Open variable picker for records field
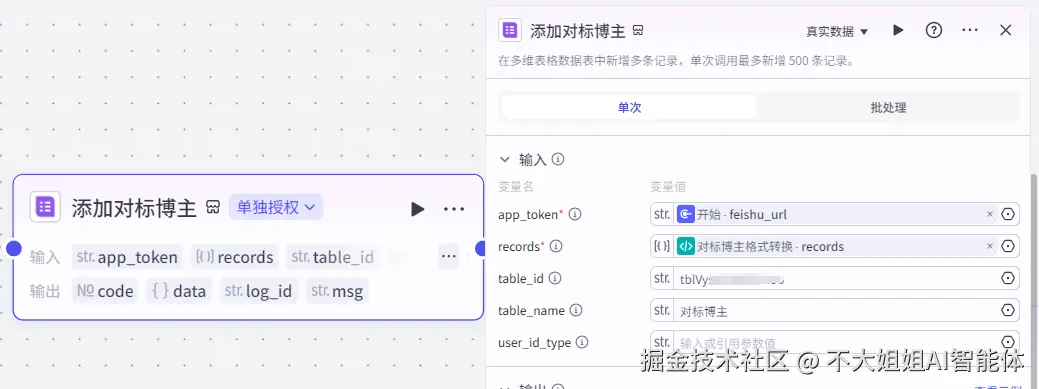Viewport: 1039px width, 389px height. coord(1008,246)
